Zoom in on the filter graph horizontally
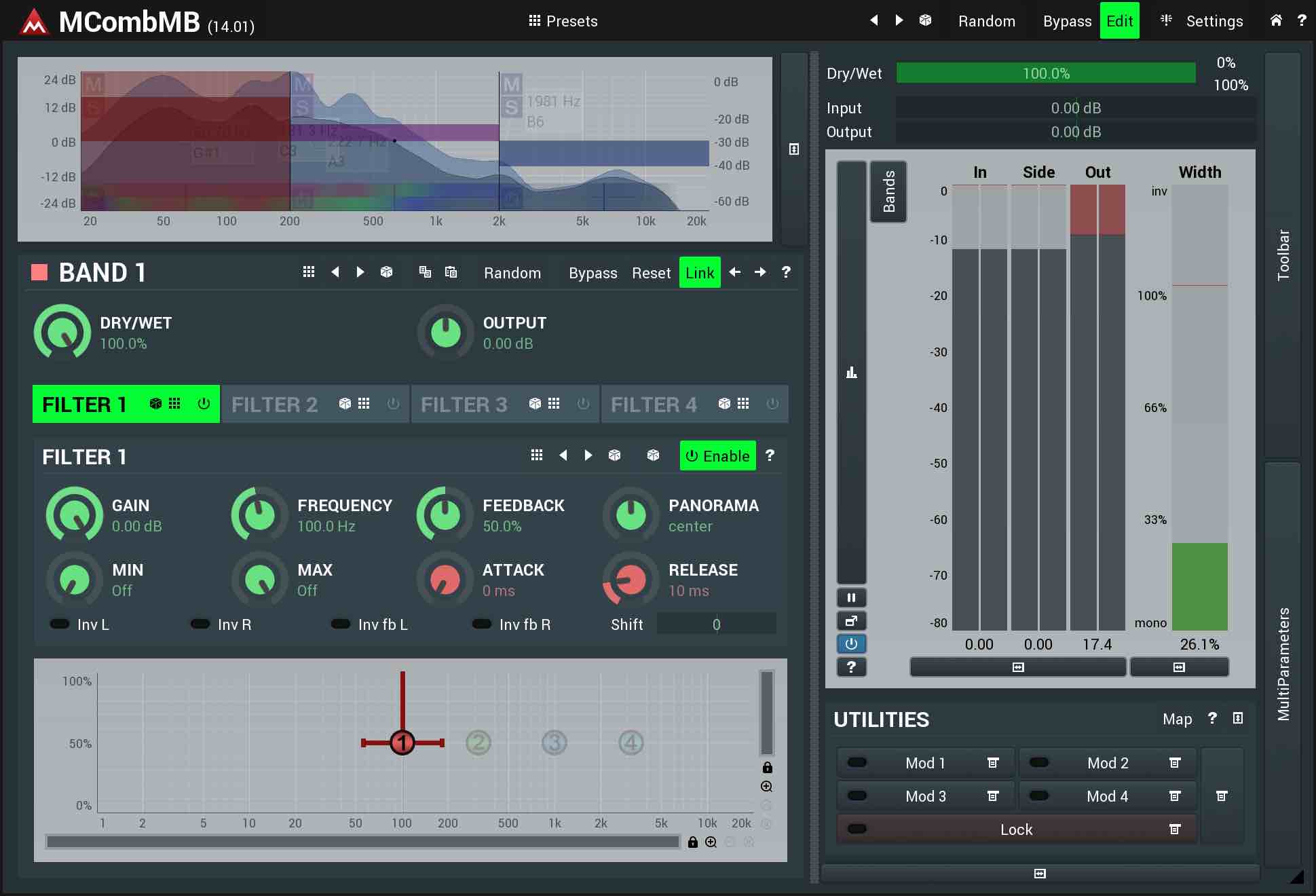The height and width of the screenshot is (896, 1316). coord(711,842)
